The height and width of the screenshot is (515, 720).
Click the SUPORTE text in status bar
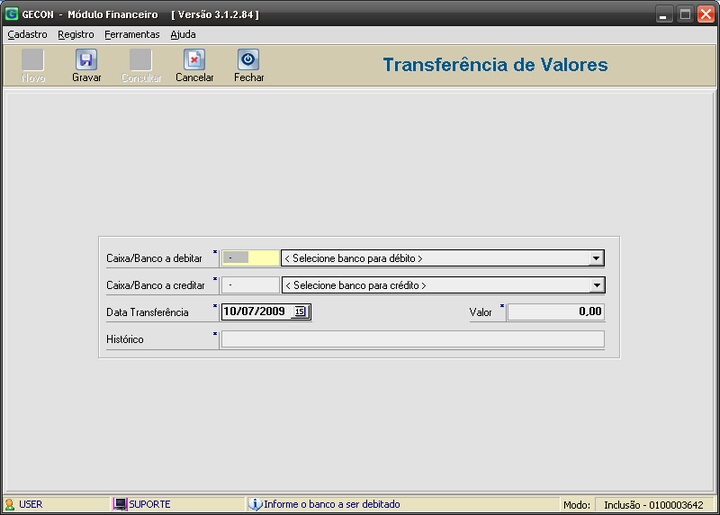(x=150, y=504)
